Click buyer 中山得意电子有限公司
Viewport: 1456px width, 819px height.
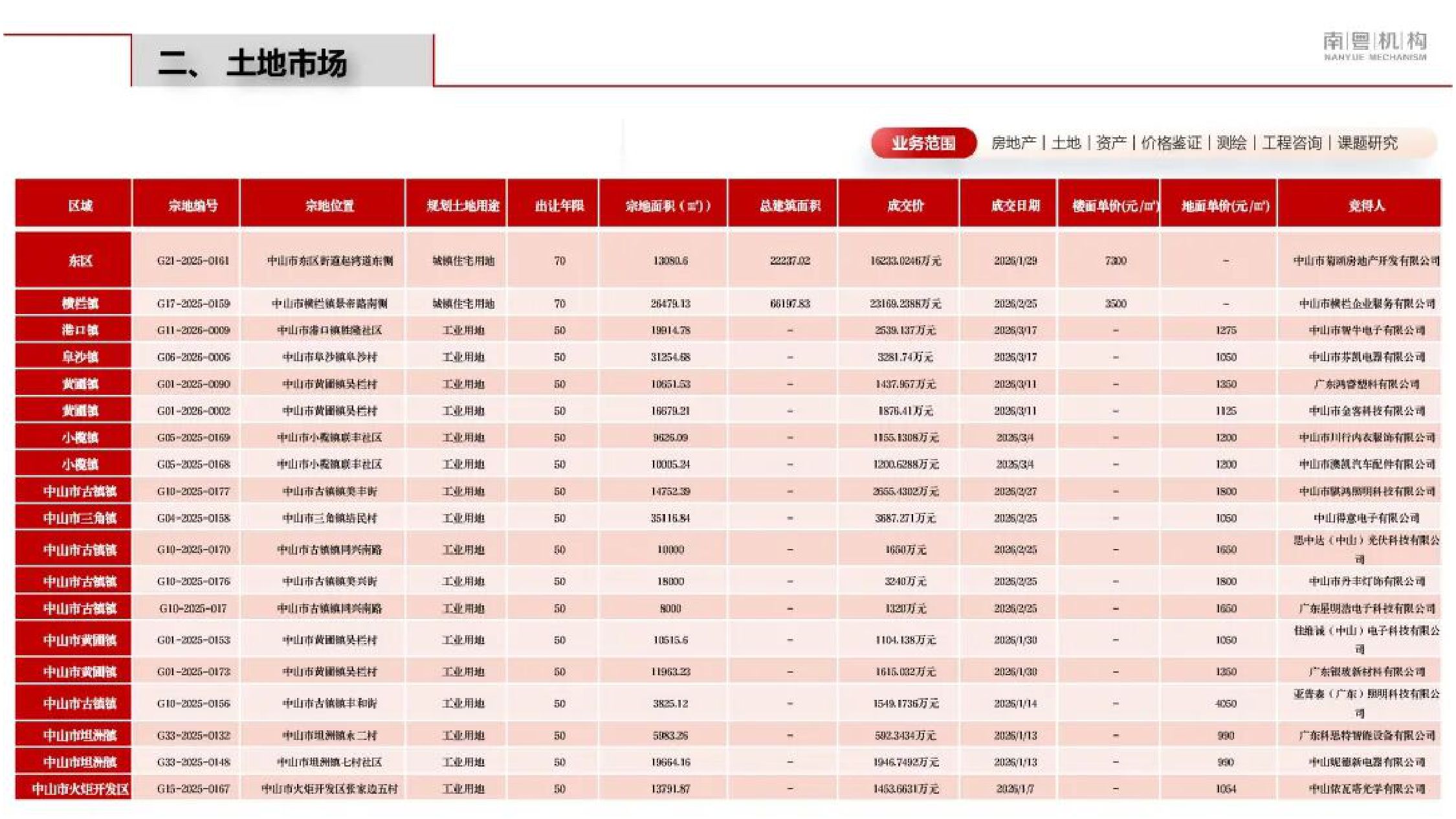pos(1366,518)
